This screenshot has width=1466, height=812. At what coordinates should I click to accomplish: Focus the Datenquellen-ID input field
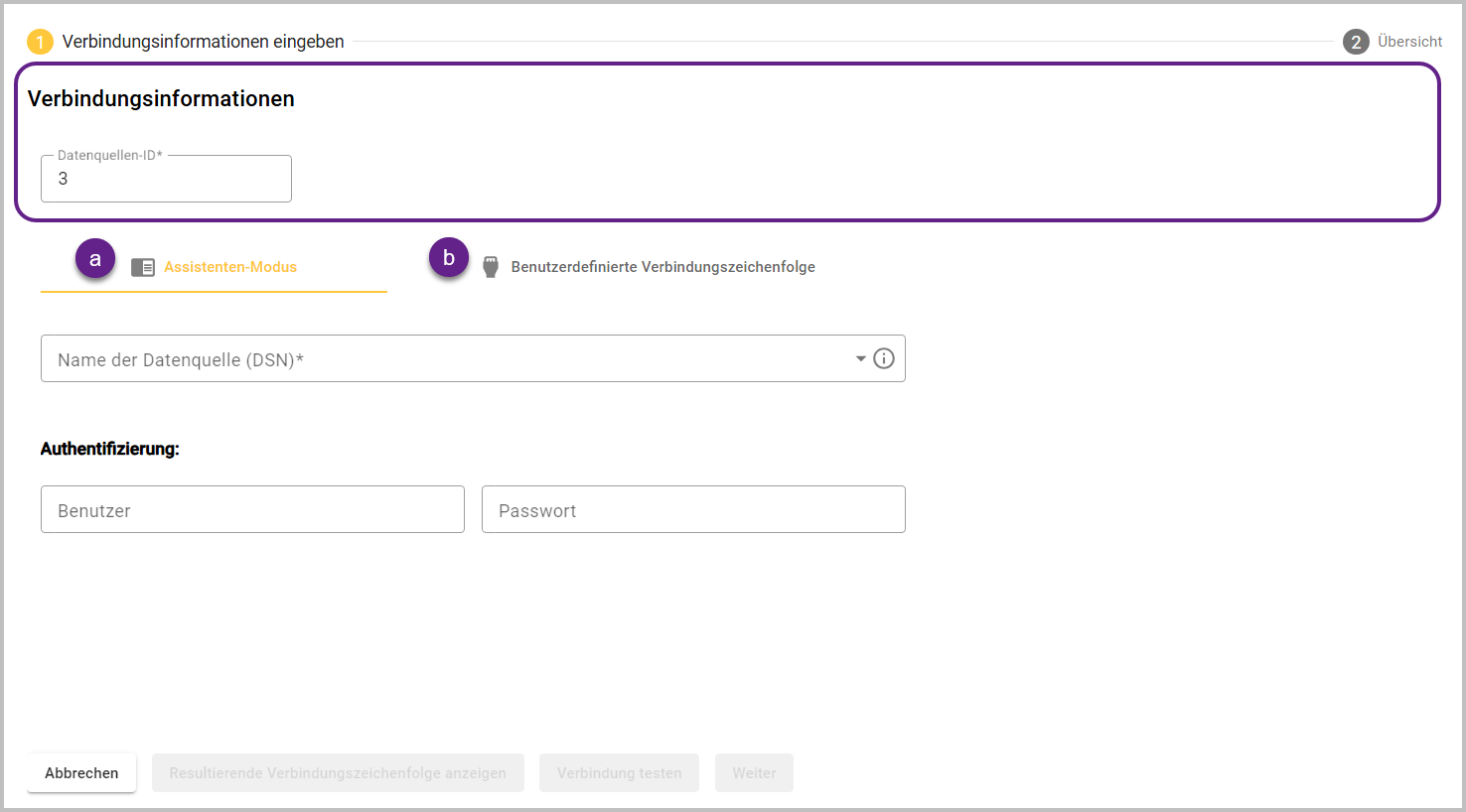tap(166, 180)
